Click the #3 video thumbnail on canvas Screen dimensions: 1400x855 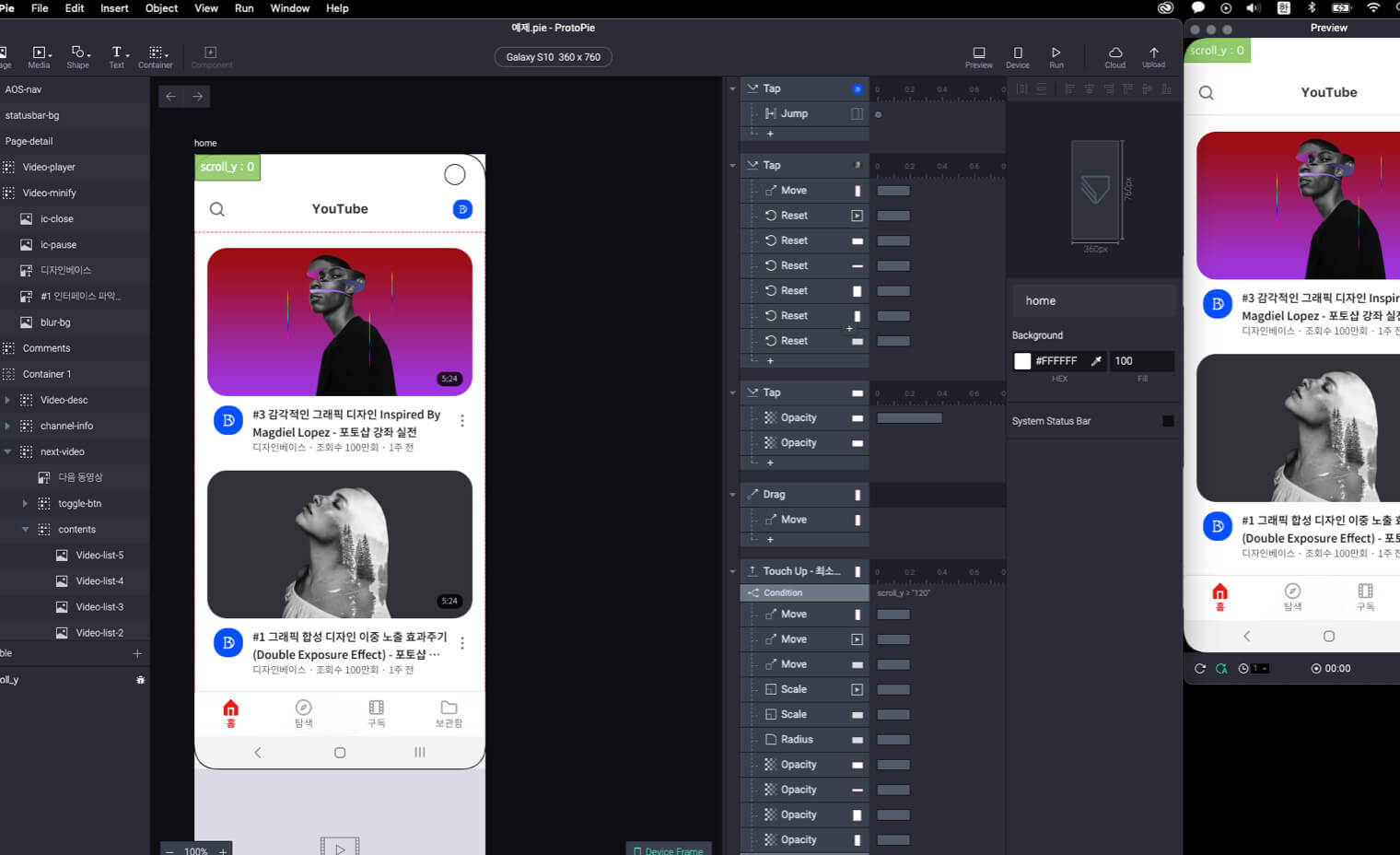pos(340,322)
